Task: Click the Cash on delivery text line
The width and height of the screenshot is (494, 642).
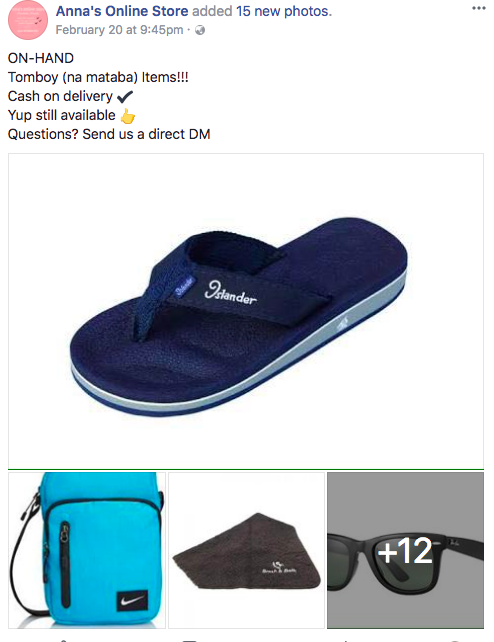Action: (60, 96)
